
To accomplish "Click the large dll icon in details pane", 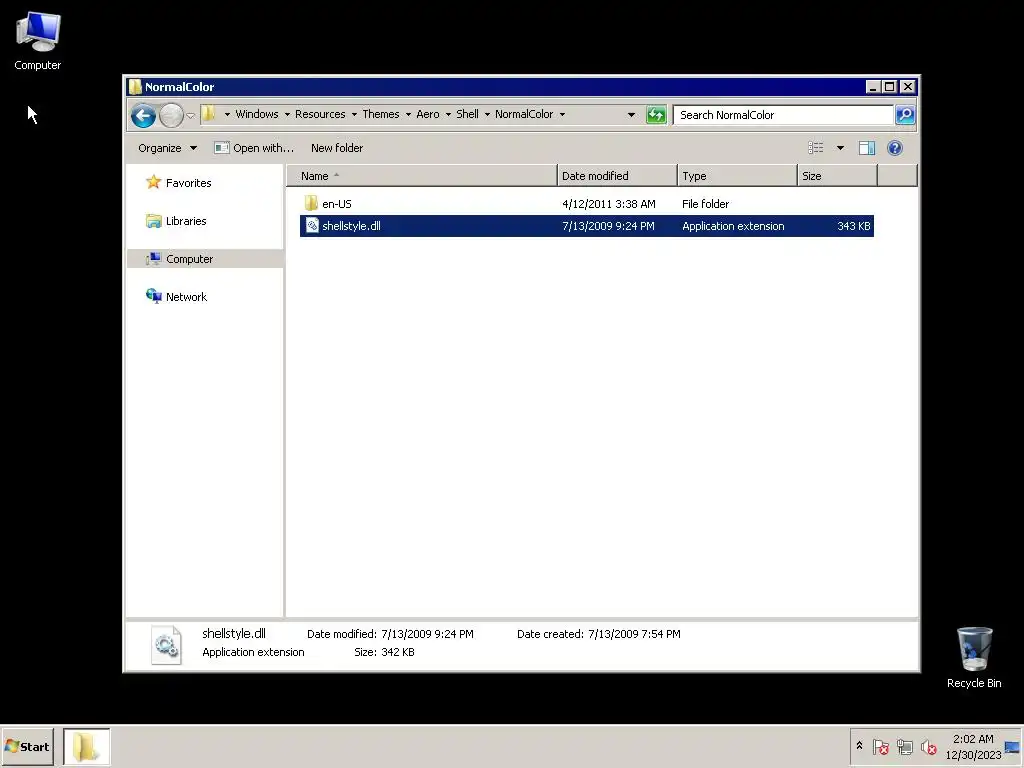I will (166, 645).
